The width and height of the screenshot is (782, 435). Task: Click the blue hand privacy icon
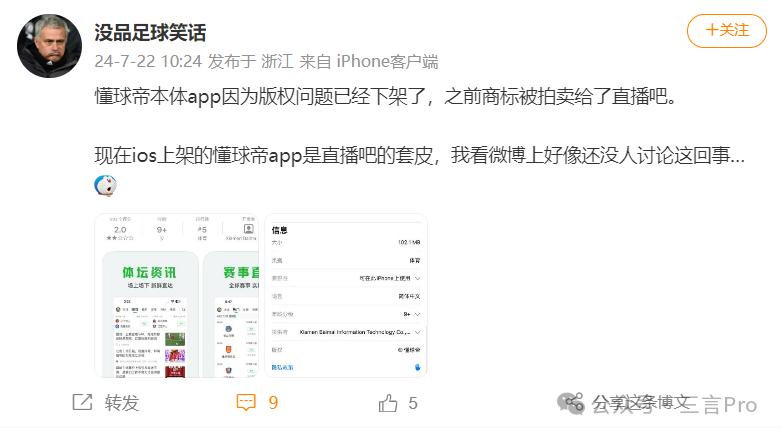[x=417, y=367]
